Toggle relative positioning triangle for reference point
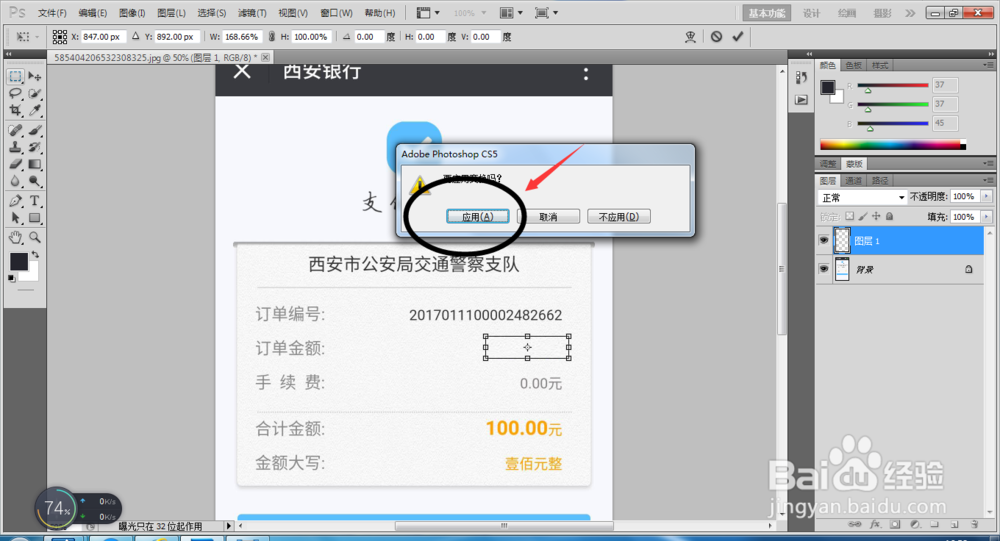The image size is (1000, 541). point(135,36)
